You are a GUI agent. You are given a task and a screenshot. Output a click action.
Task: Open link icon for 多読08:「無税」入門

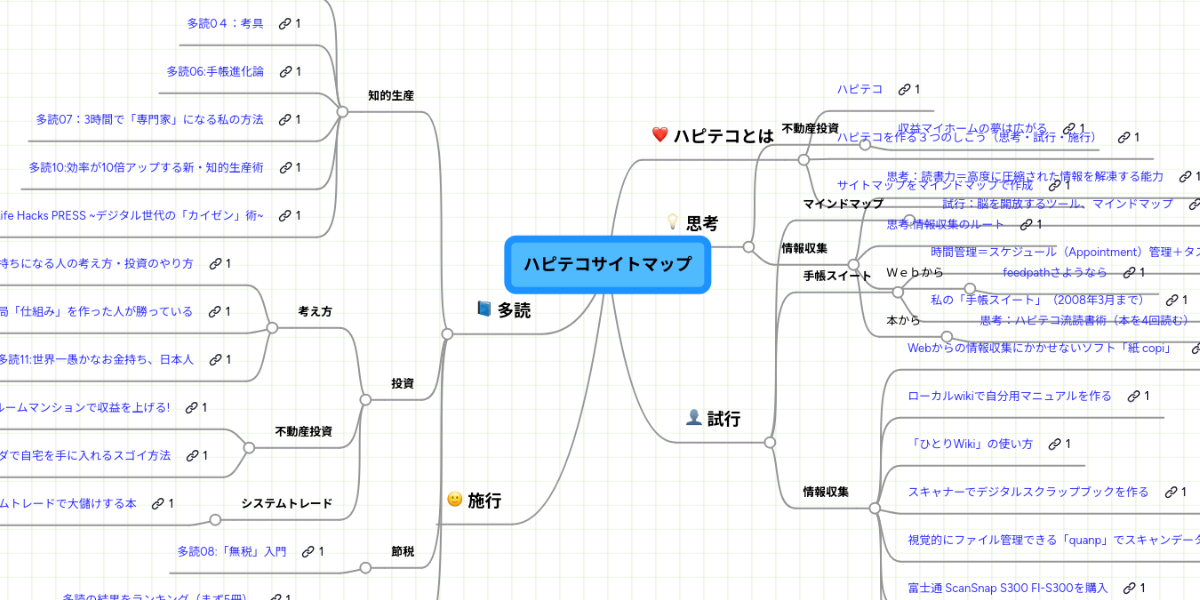click(x=307, y=551)
